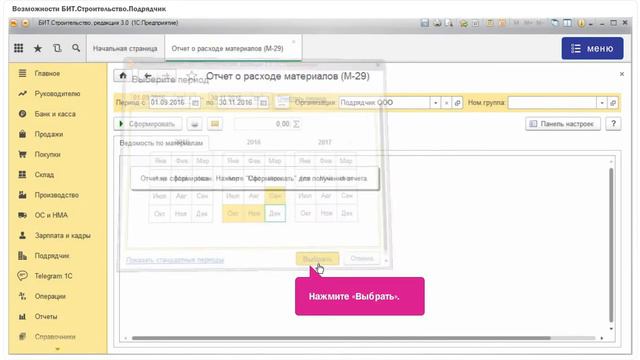
Task: Click the search magnifier icon
Action: (x=76, y=48)
